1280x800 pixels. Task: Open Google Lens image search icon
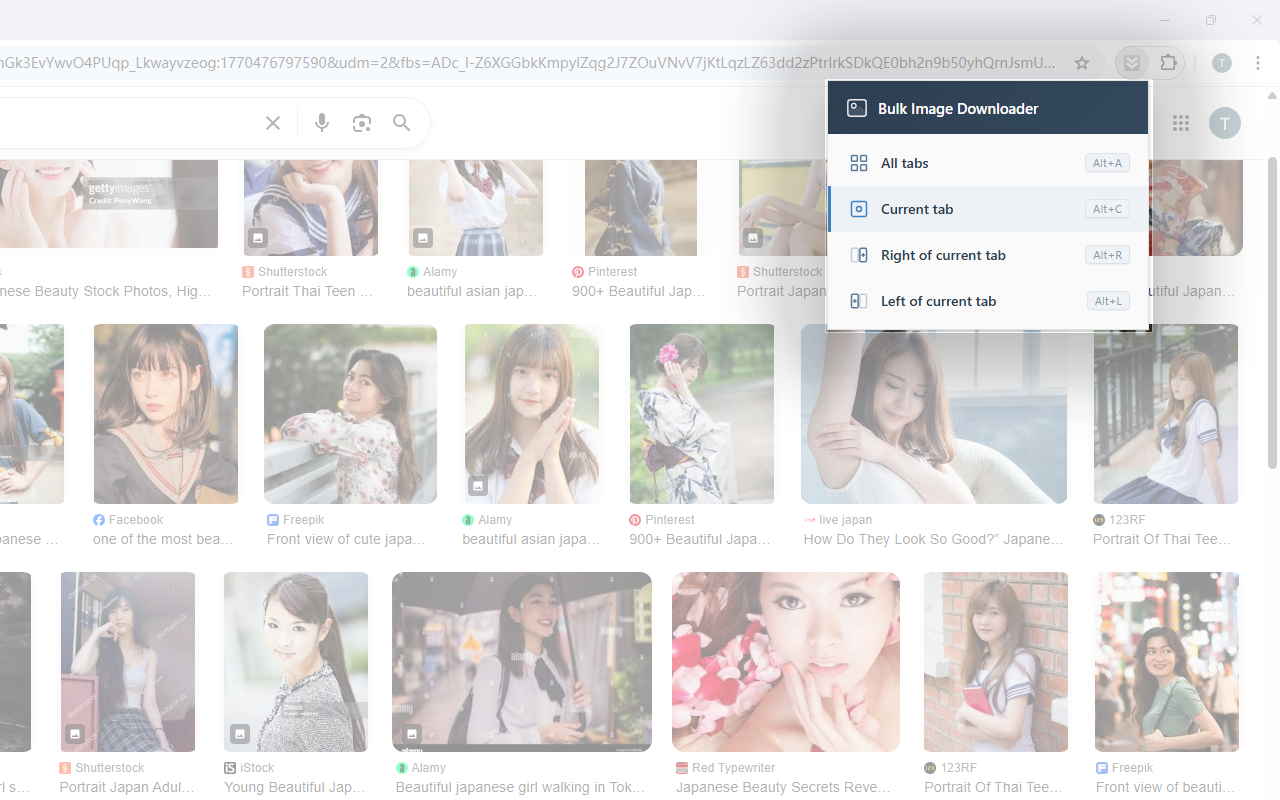pos(362,123)
